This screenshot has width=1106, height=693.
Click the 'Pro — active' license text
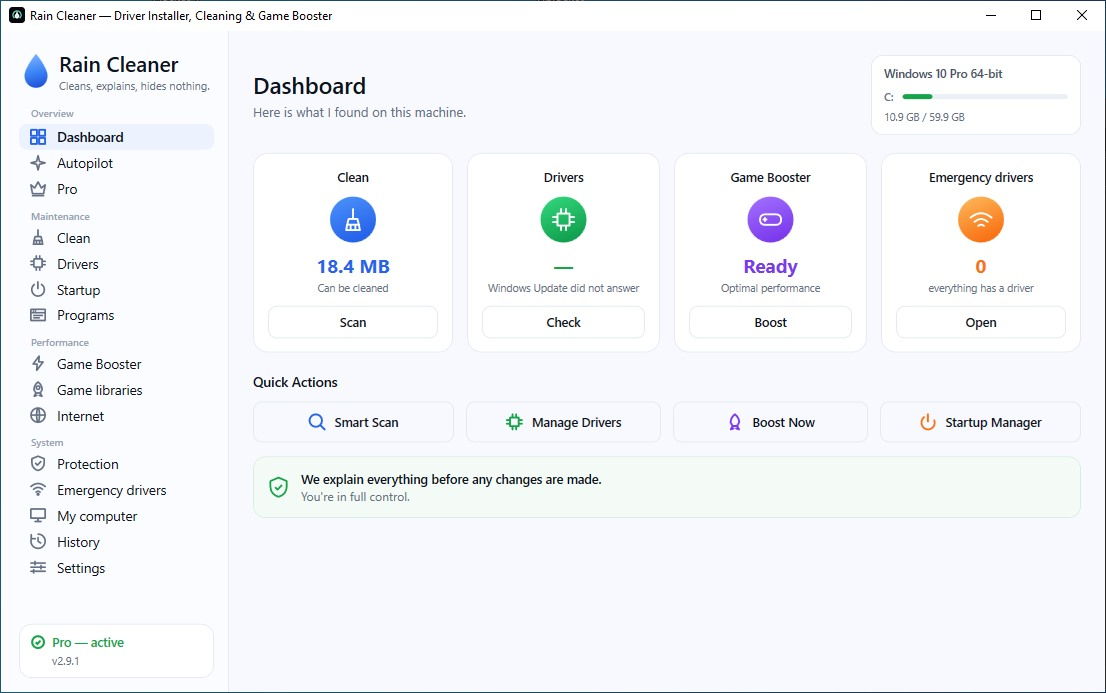(x=88, y=642)
